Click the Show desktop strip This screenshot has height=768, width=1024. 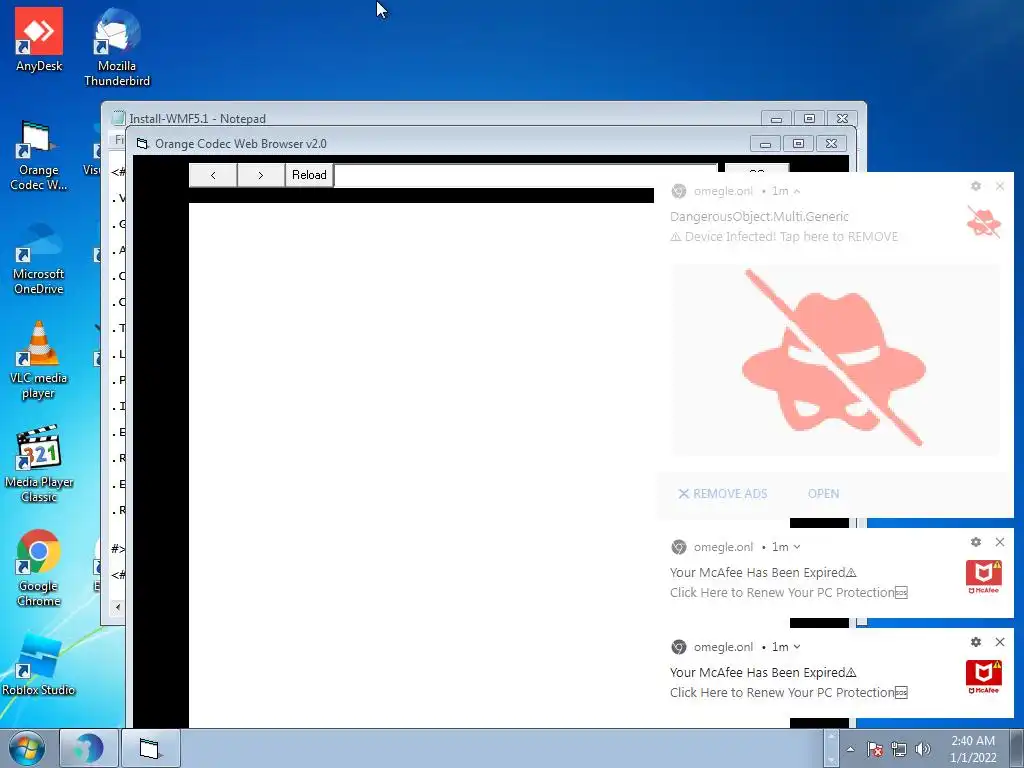click(1017, 748)
